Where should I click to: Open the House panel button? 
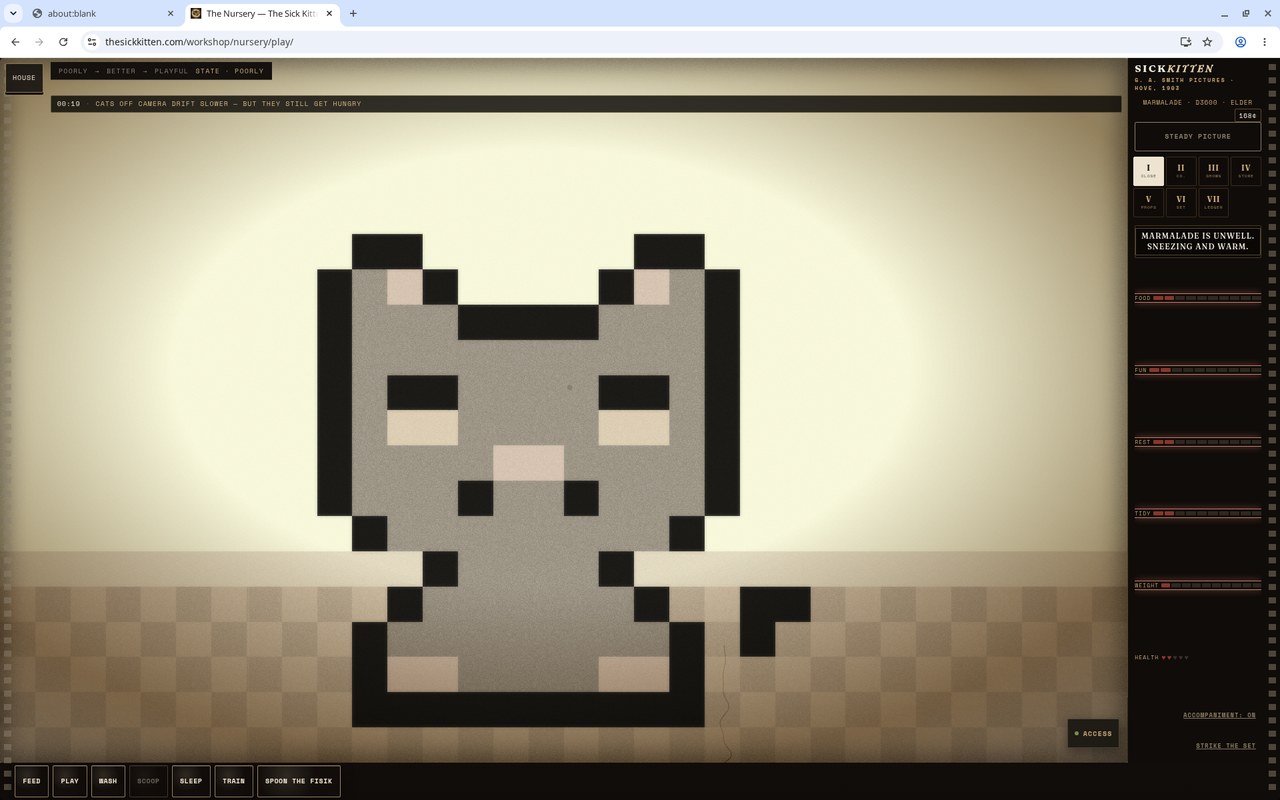click(x=24, y=78)
